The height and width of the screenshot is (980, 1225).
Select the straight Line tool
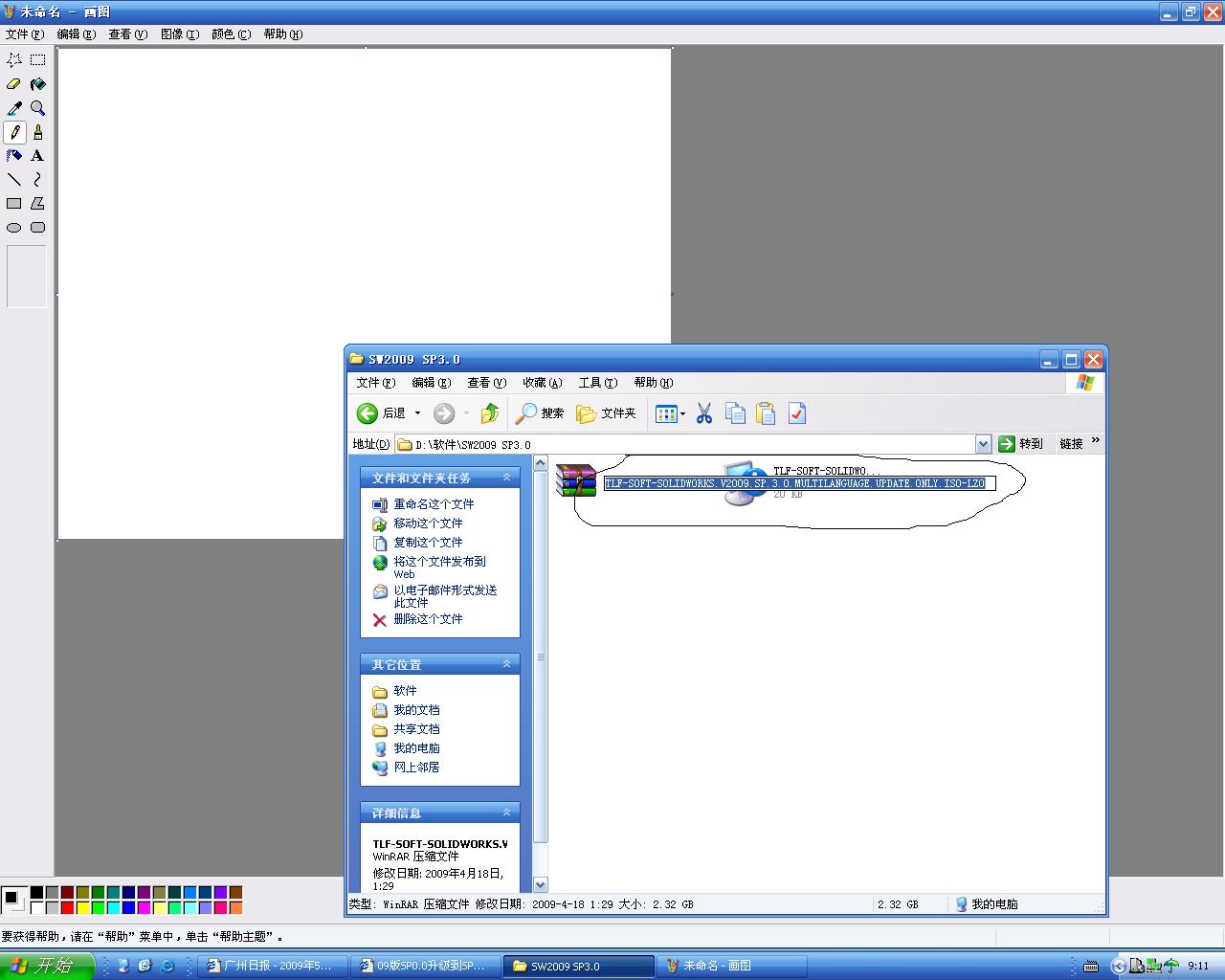[14, 180]
